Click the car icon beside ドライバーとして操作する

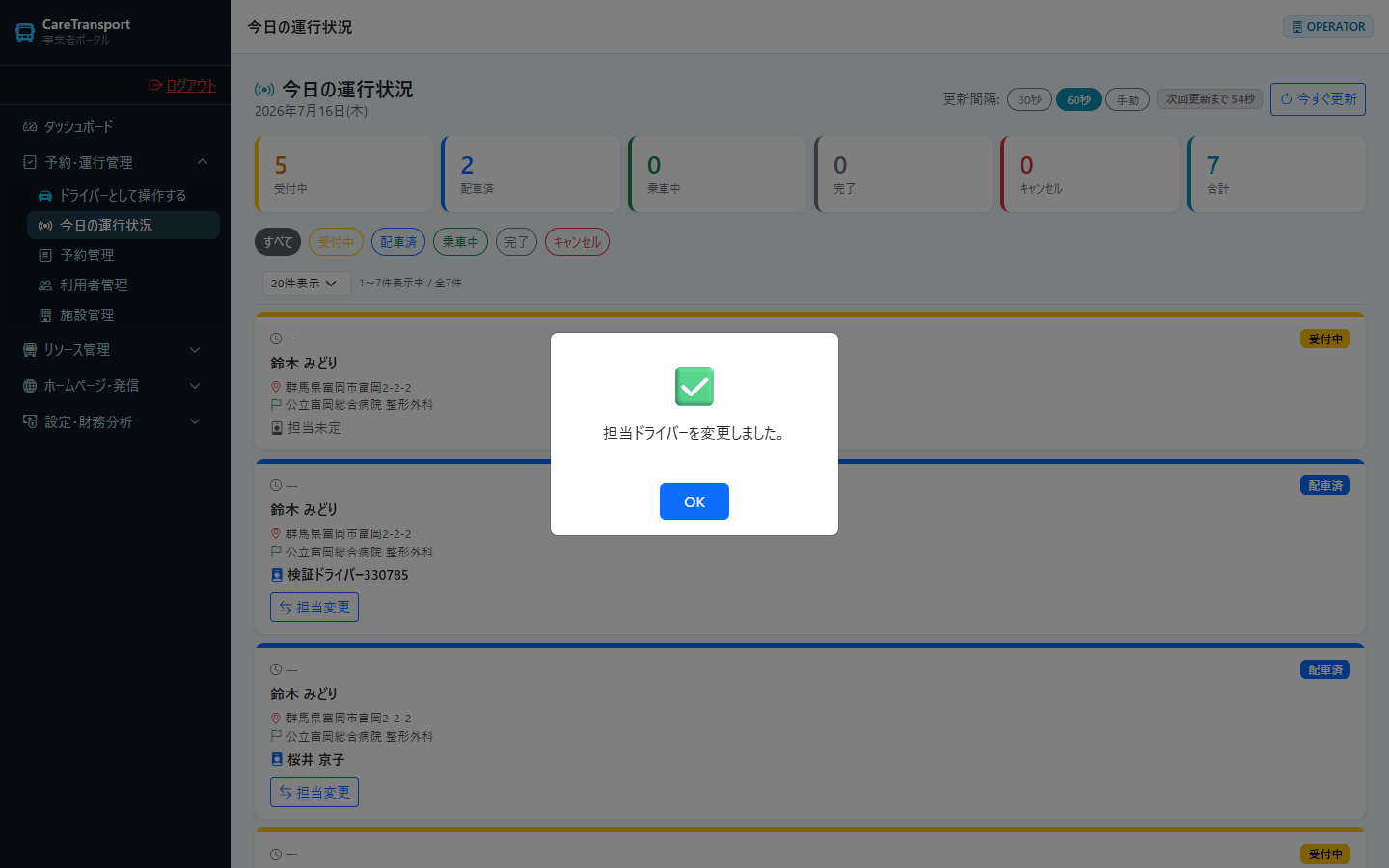coord(45,195)
